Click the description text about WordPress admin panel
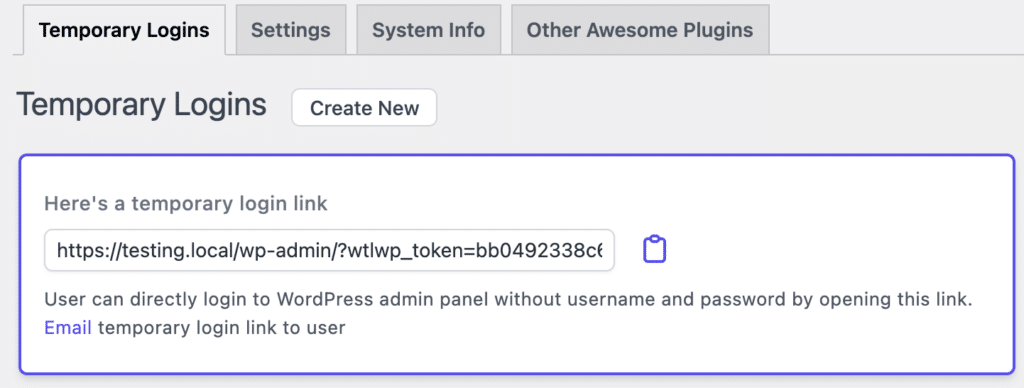Image resolution: width=1024 pixels, height=388 pixels. click(509, 300)
